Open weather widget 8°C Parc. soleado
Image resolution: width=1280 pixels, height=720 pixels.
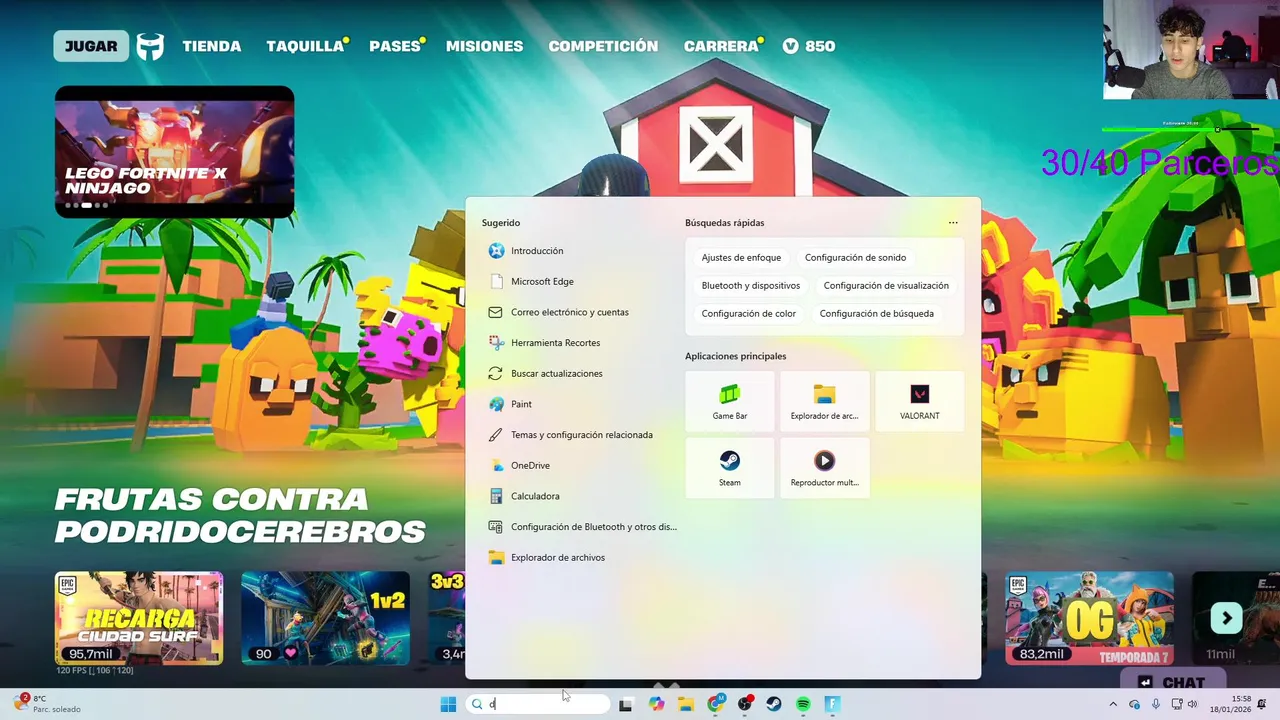(x=45, y=704)
